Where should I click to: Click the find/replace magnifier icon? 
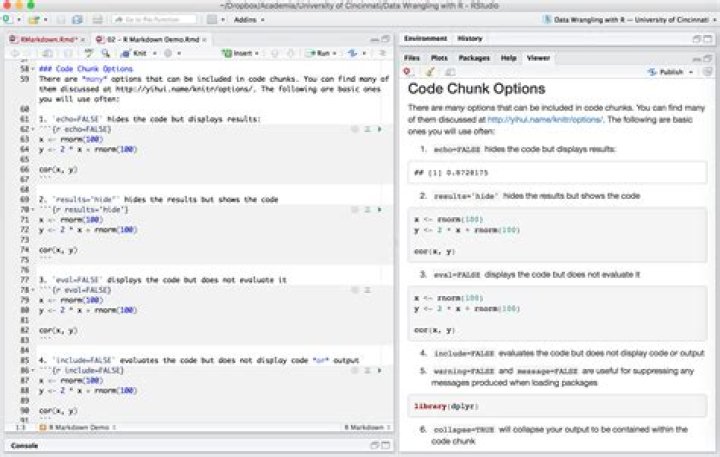[x=106, y=54]
